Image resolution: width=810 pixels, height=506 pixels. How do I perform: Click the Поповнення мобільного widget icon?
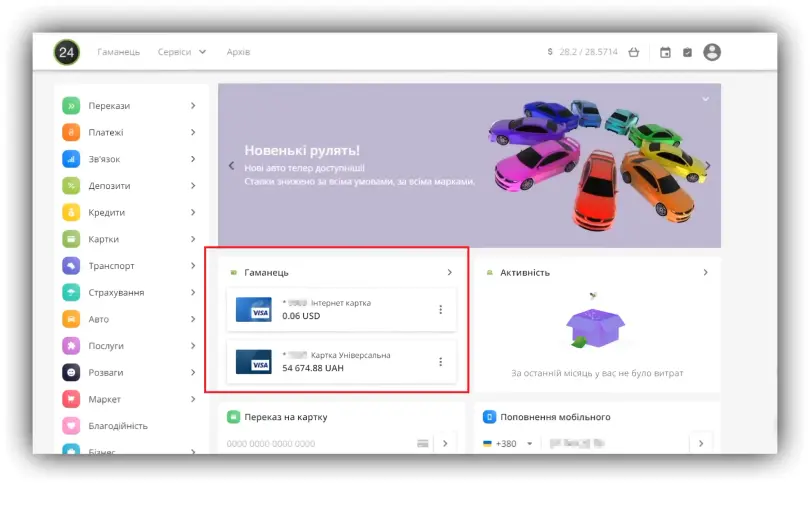(489, 417)
